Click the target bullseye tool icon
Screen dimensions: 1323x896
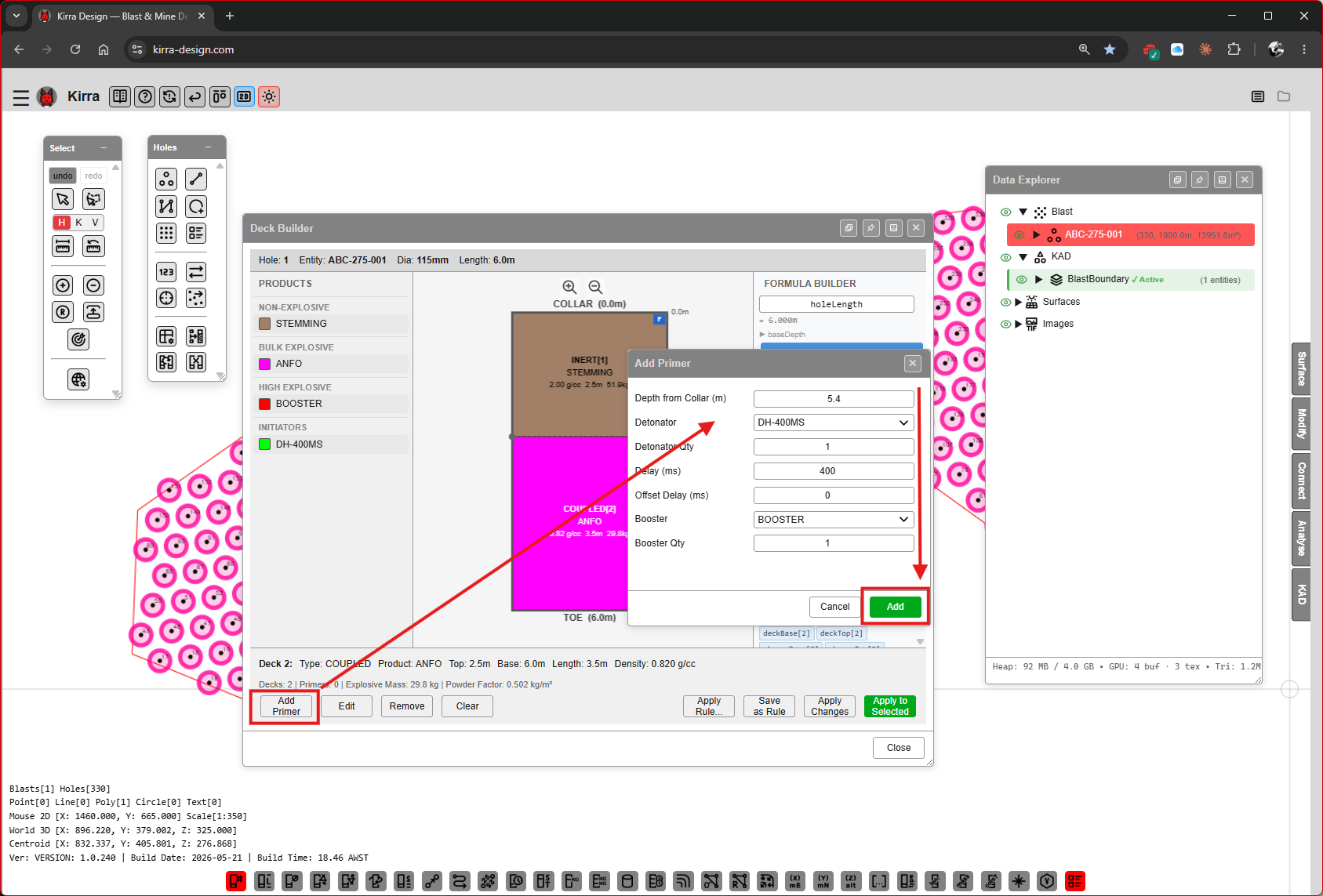[x=78, y=339]
